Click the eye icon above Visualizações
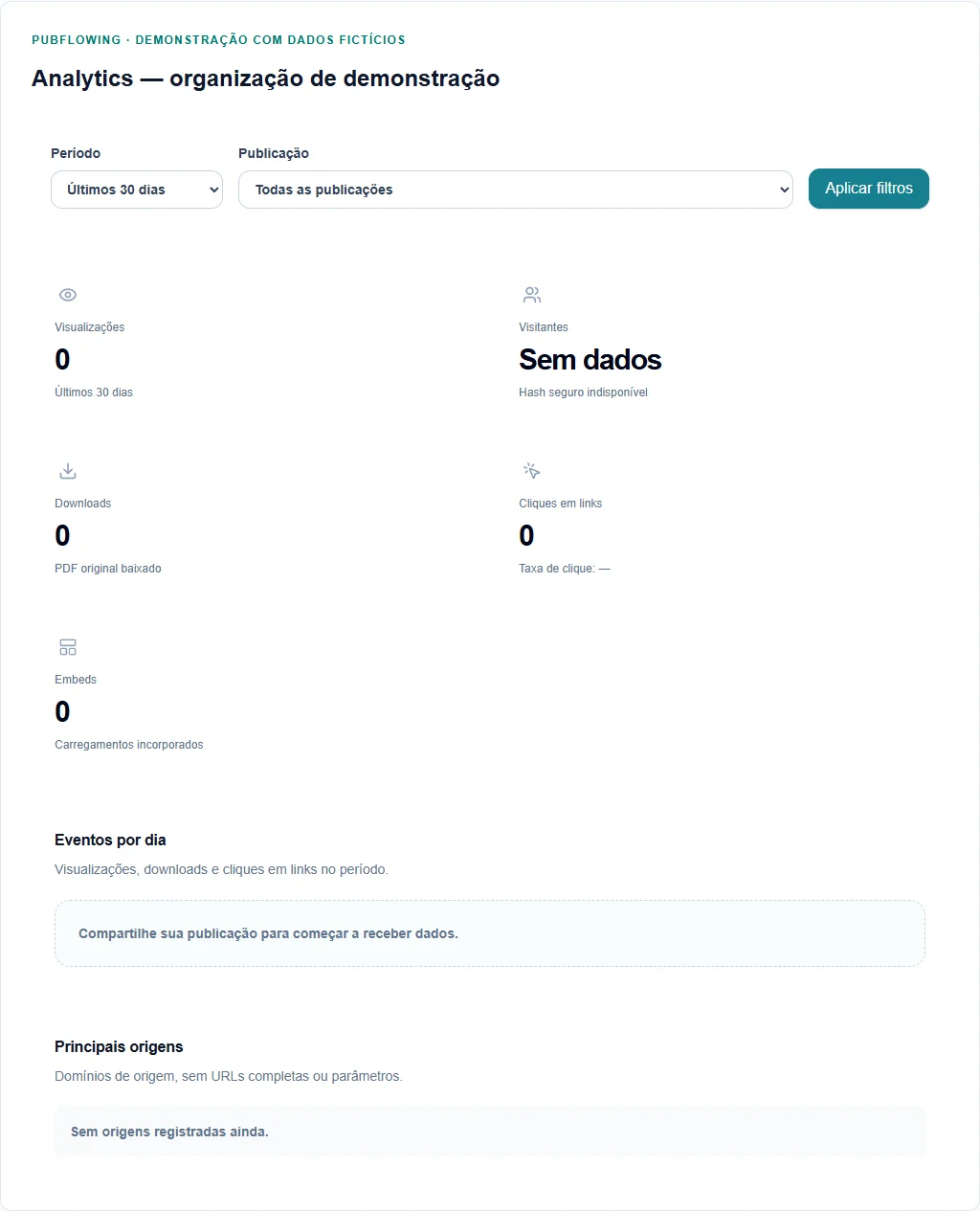980x1211 pixels. (68, 295)
